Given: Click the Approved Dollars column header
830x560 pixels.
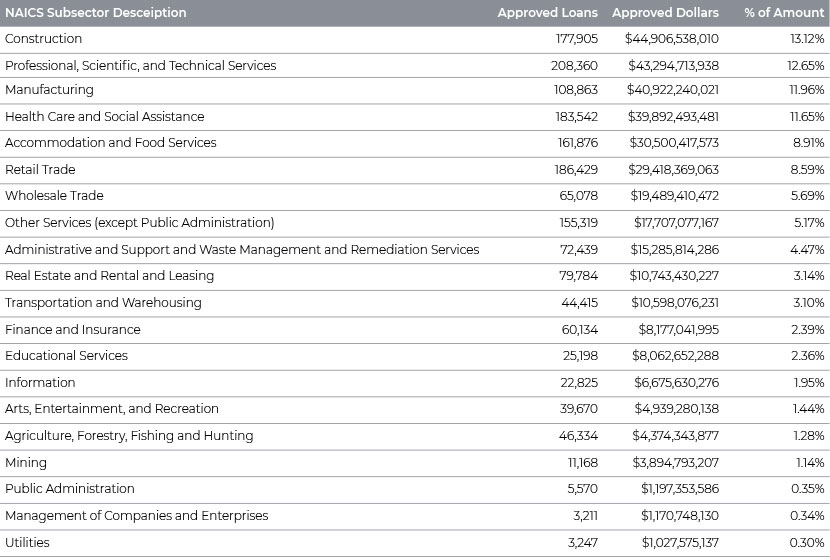Looking at the screenshot, I should click(x=665, y=13).
